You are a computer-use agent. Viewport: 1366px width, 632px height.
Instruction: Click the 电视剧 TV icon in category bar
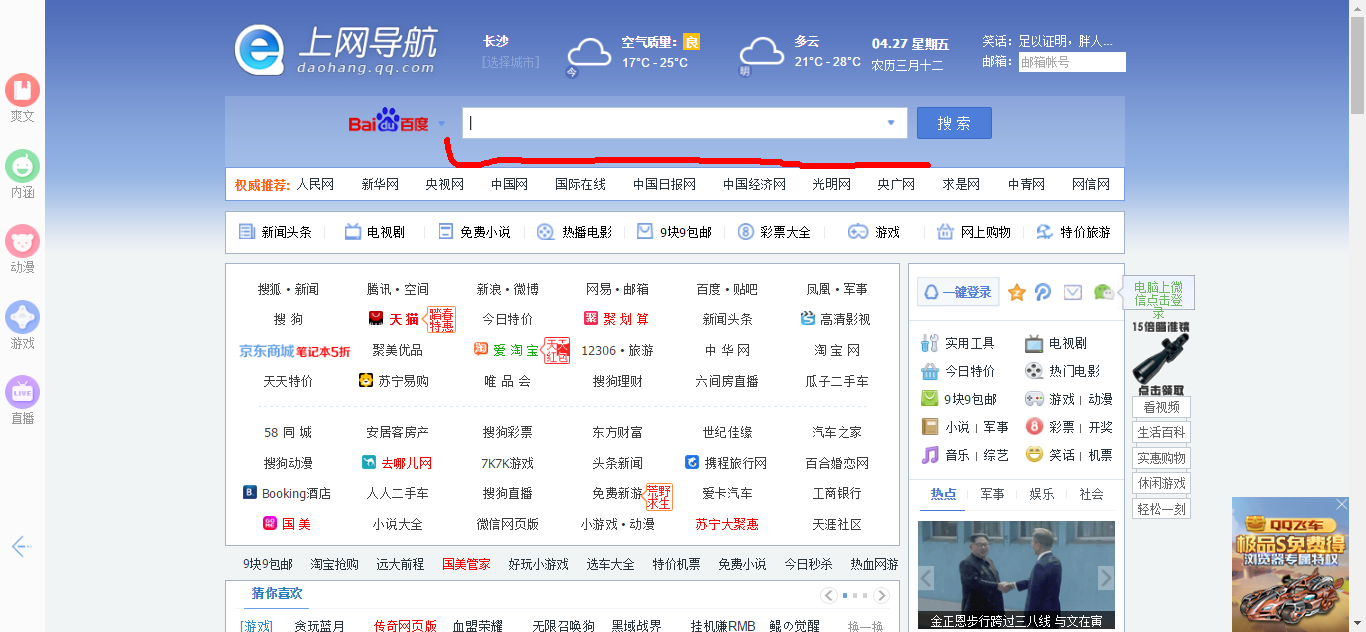353,232
